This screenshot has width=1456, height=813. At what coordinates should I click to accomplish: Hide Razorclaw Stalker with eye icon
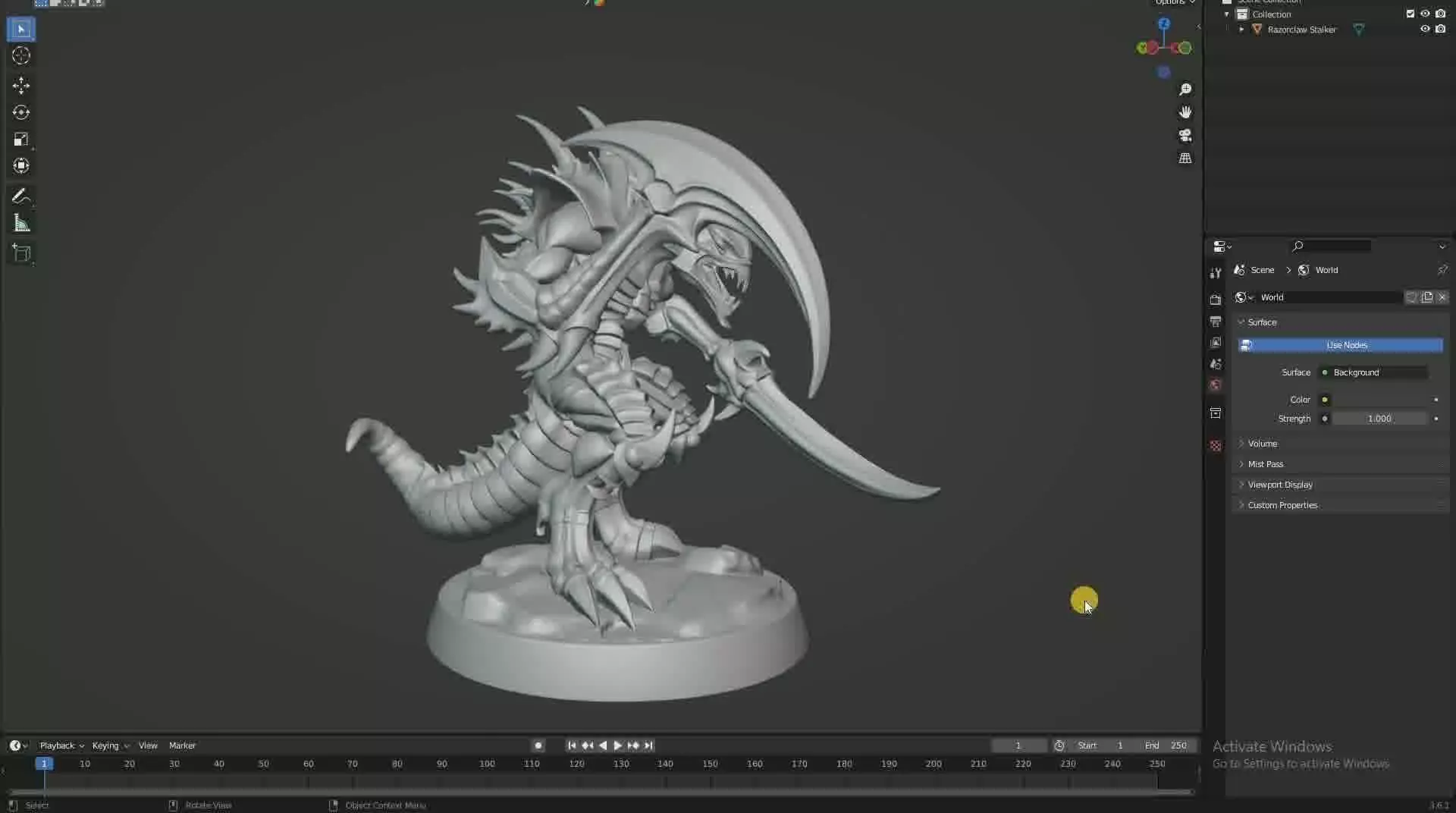[1425, 30]
